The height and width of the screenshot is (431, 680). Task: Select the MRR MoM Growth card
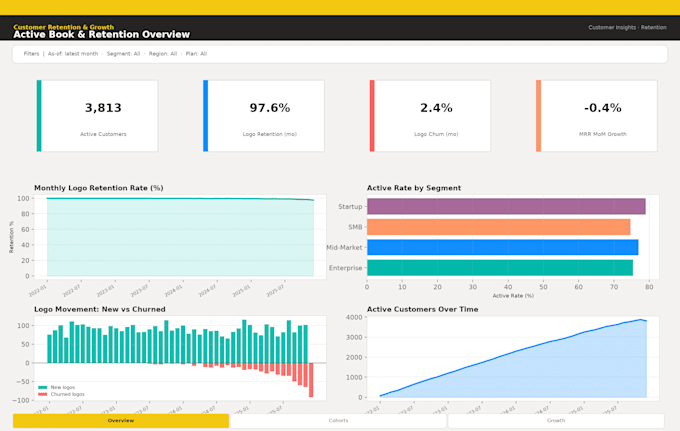(597, 116)
